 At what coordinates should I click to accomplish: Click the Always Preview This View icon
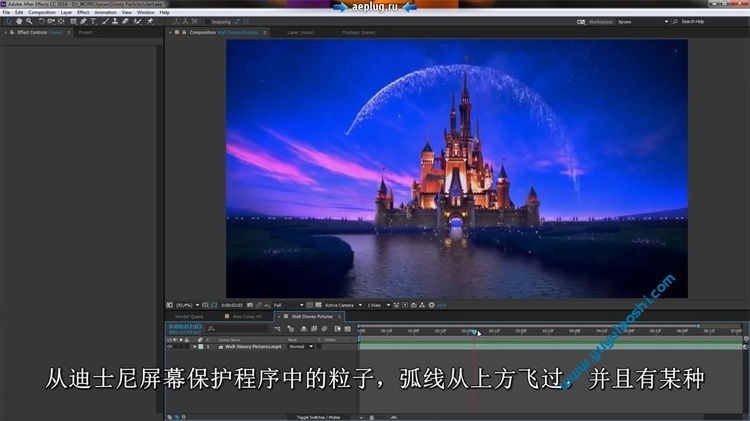pyautogui.click(x=169, y=305)
